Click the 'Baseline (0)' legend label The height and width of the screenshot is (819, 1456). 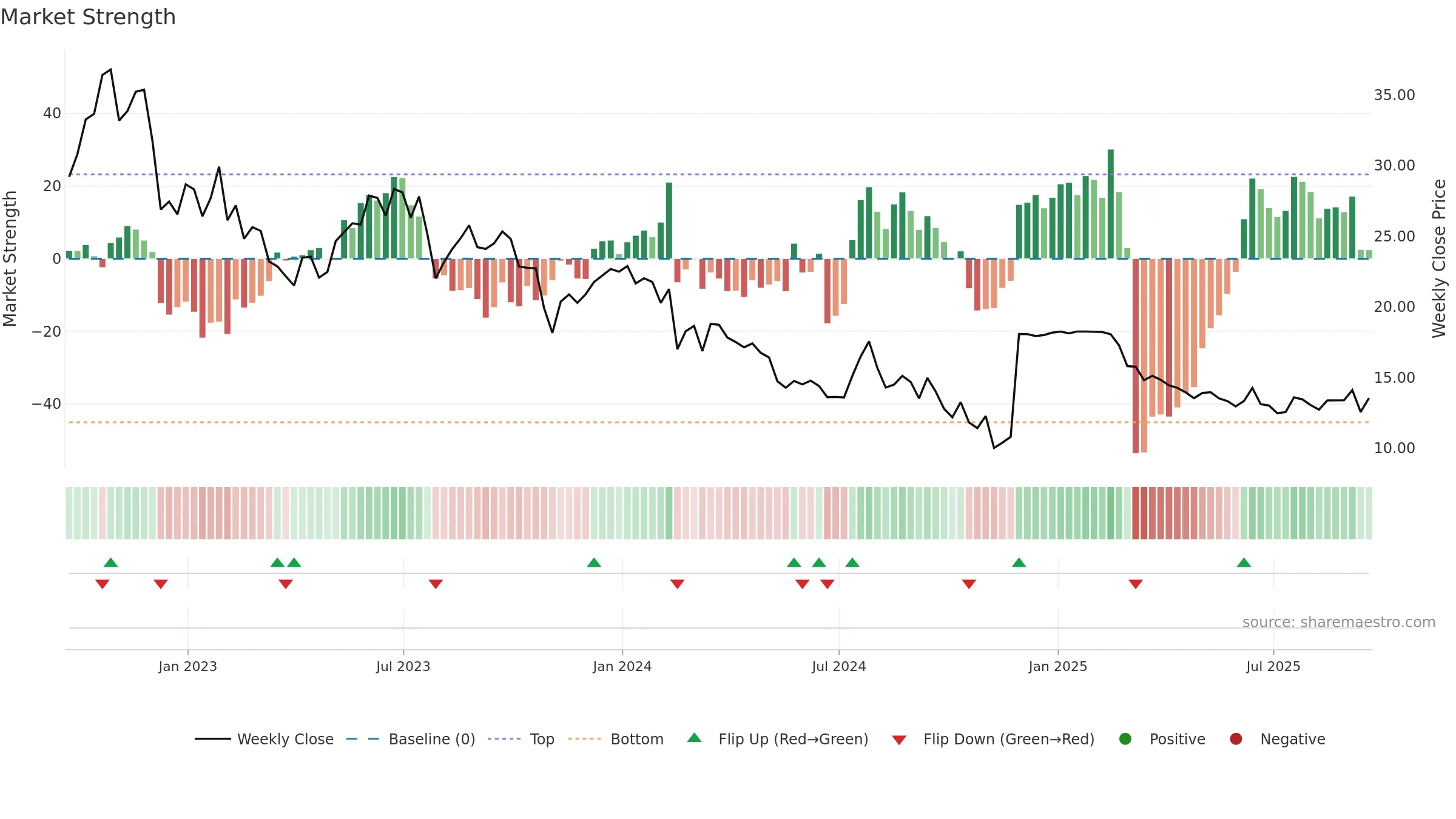[x=432, y=739]
